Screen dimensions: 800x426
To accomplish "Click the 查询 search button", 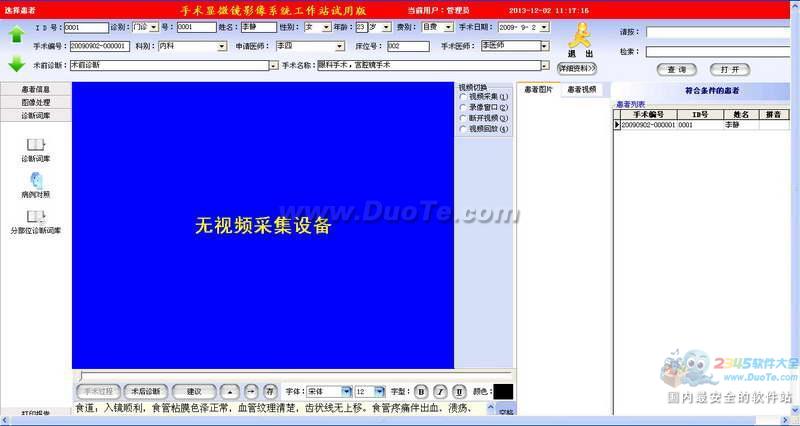I will [677, 69].
